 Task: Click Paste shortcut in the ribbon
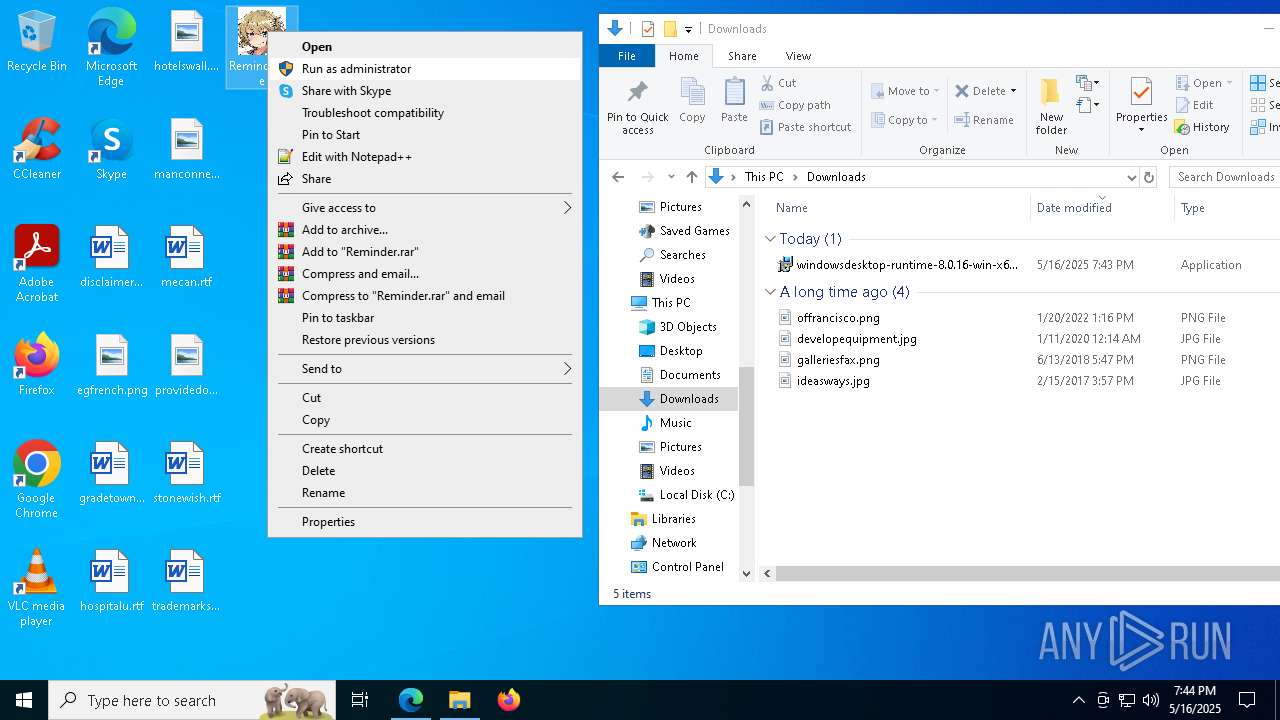click(806, 127)
